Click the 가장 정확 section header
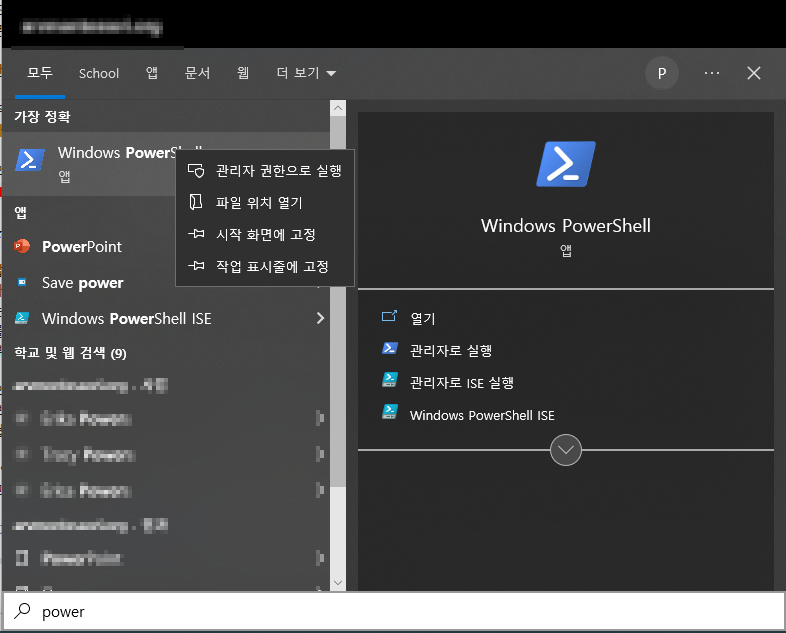Viewport: 786px width, 633px height. point(43,117)
